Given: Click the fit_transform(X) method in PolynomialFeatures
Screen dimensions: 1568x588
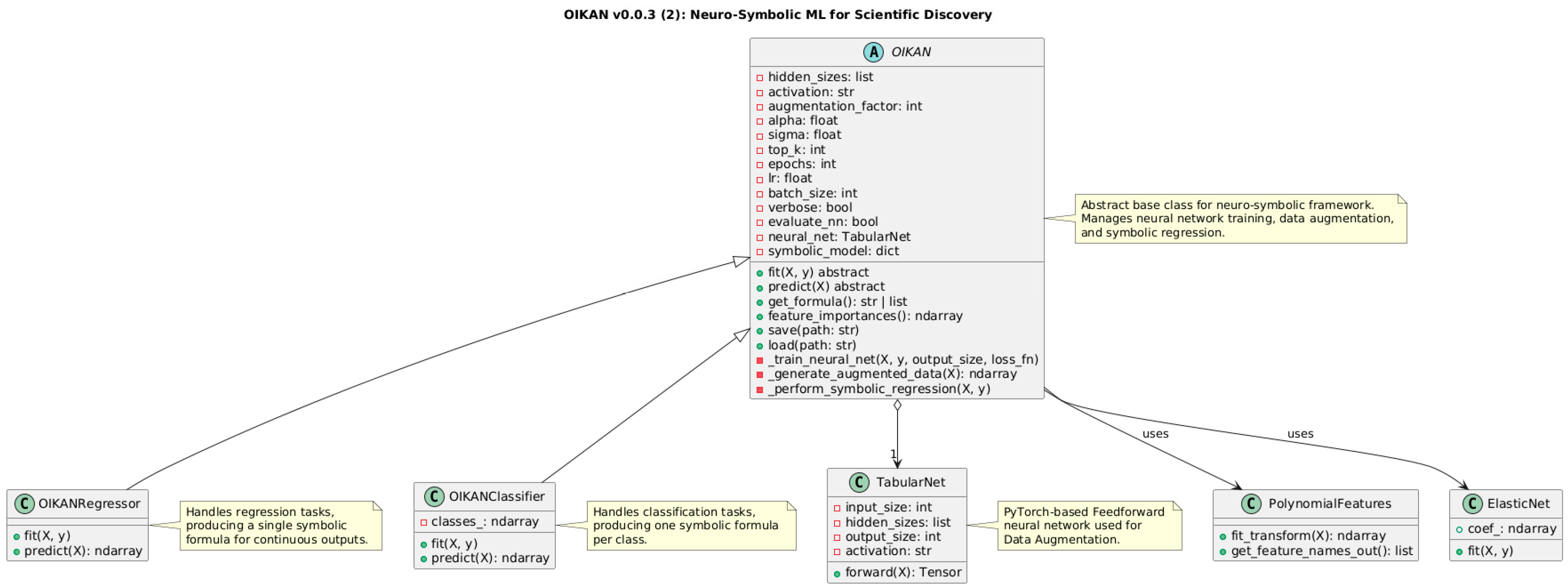Looking at the screenshot, I should (x=1308, y=536).
